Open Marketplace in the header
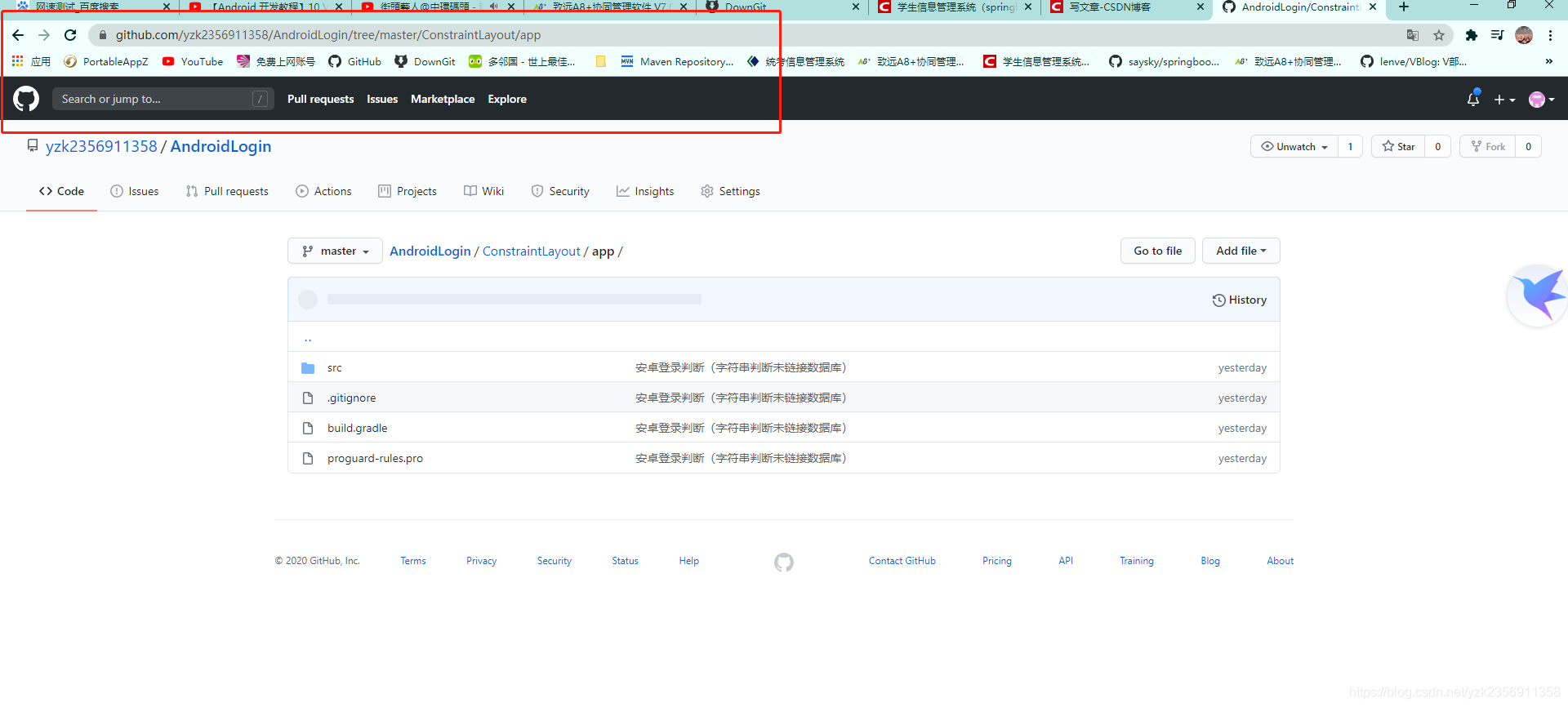Viewport: 1568px width, 707px height. pyautogui.click(x=443, y=99)
